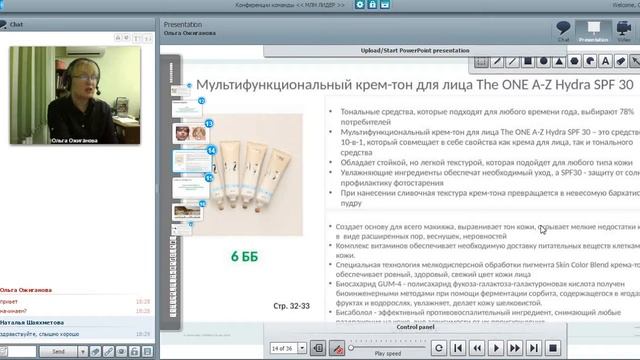Screen dimensions: 640x360
Task: Stop the presentation playback
Action: coord(553,348)
